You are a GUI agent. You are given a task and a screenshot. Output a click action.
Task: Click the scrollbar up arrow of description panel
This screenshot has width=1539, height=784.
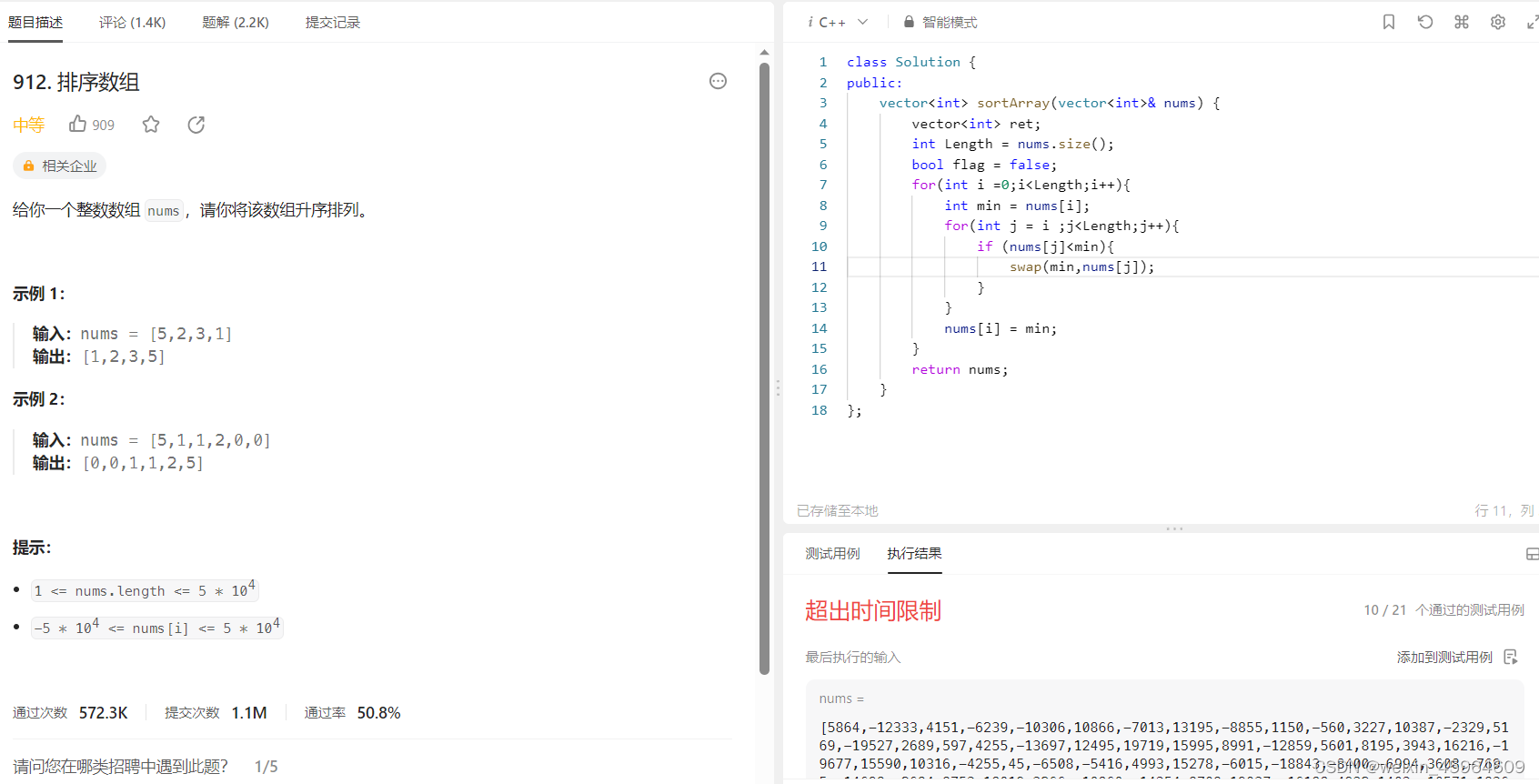pyautogui.click(x=765, y=53)
